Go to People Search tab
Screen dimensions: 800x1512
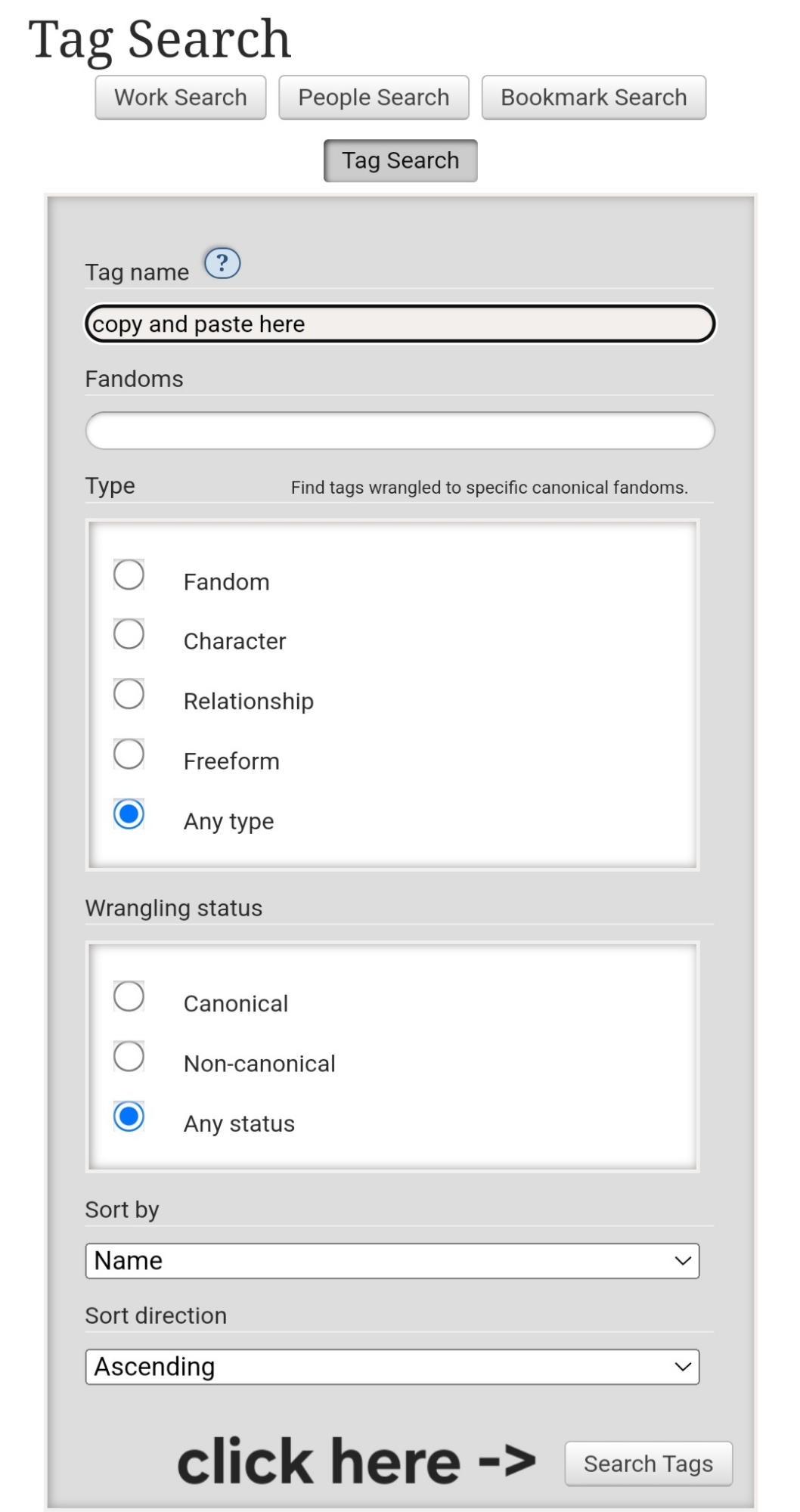click(x=374, y=98)
